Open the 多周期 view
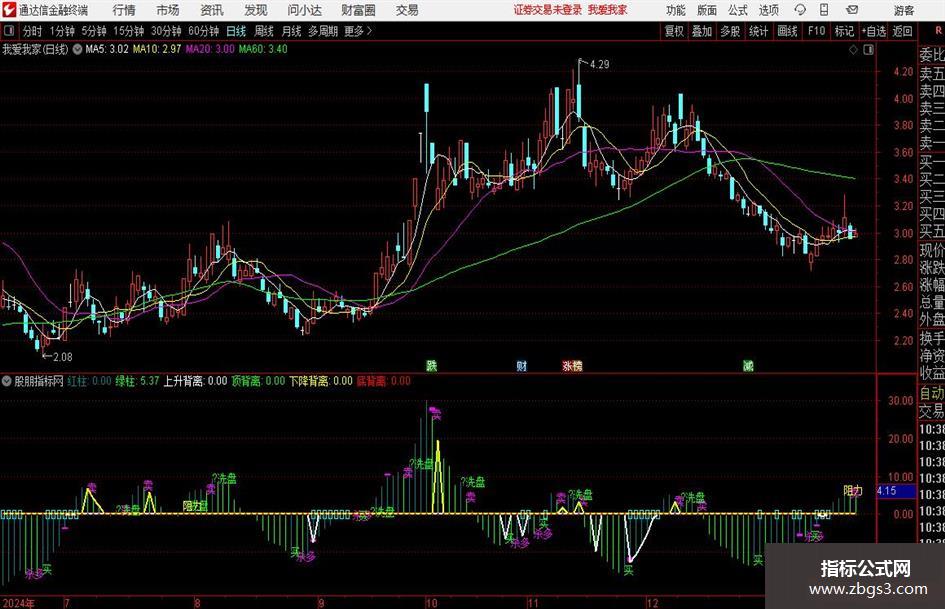 [323, 31]
